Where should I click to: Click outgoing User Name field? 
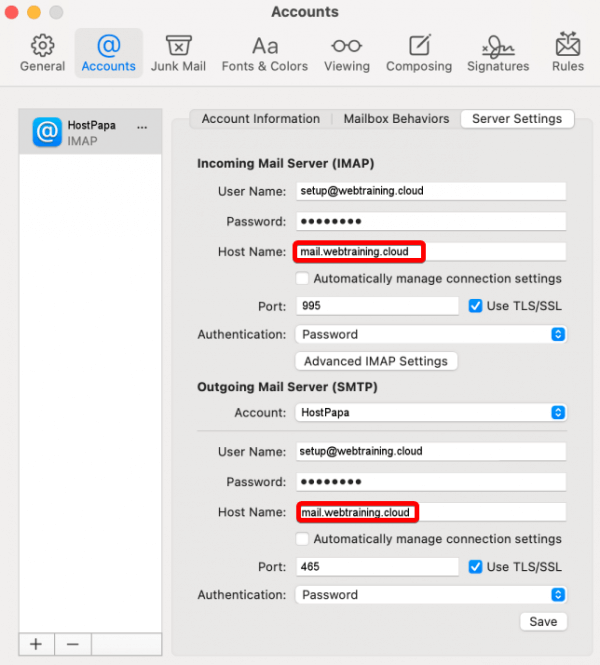(431, 451)
